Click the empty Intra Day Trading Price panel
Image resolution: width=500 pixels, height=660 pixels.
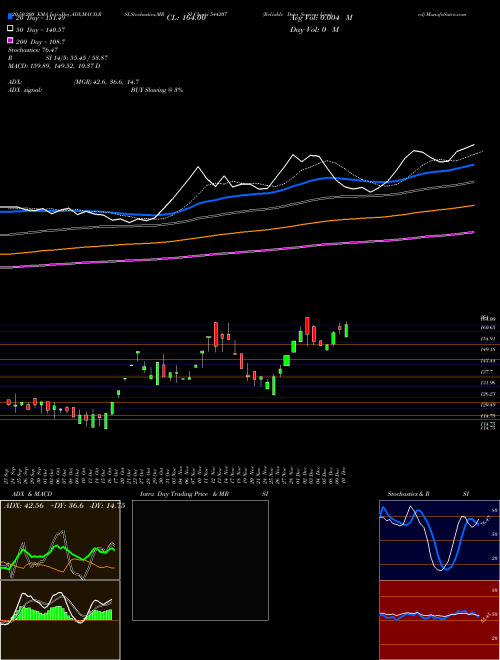(200, 560)
